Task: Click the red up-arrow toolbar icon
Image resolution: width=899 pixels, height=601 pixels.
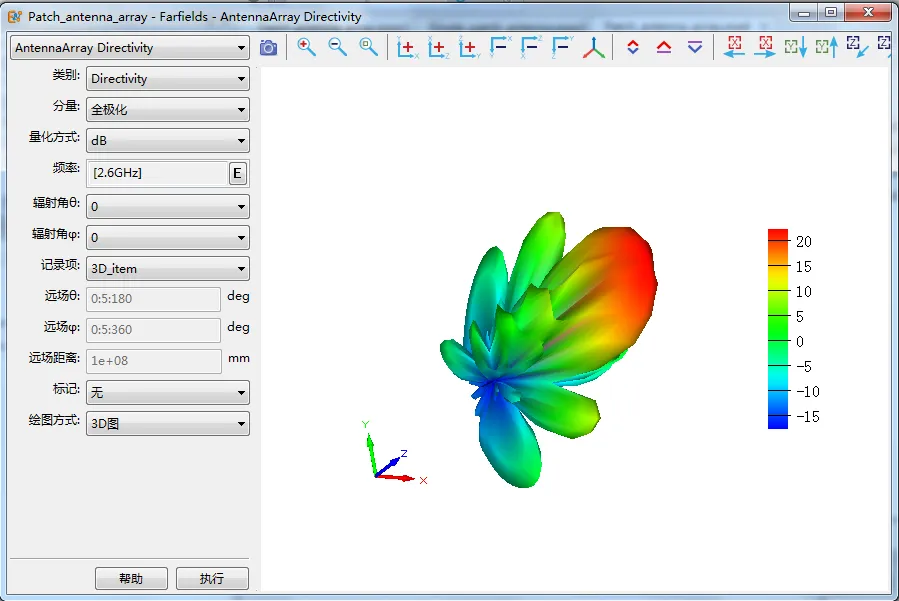Action: pos(664,47)
